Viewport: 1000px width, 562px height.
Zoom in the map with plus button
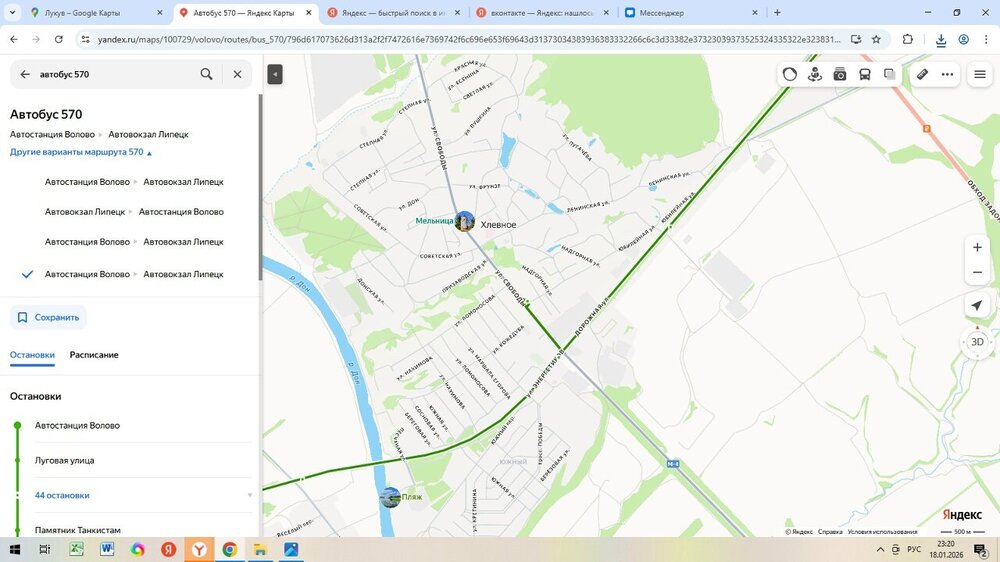(977, 247)
